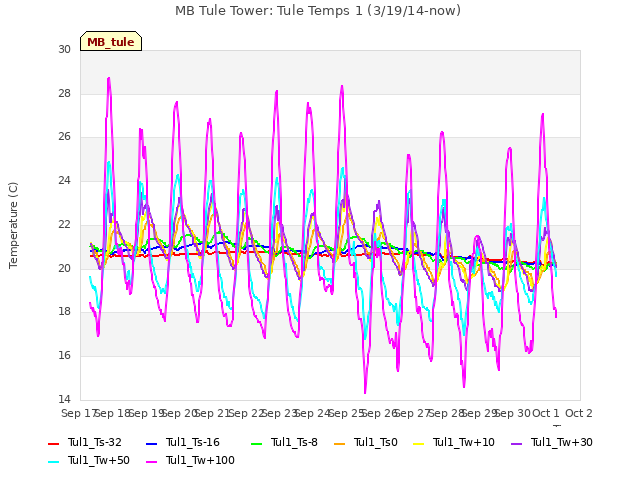The width and height of the screenshot is (640, 480).
Task: Click the y-axis value 18
Action: pos(64,311)
